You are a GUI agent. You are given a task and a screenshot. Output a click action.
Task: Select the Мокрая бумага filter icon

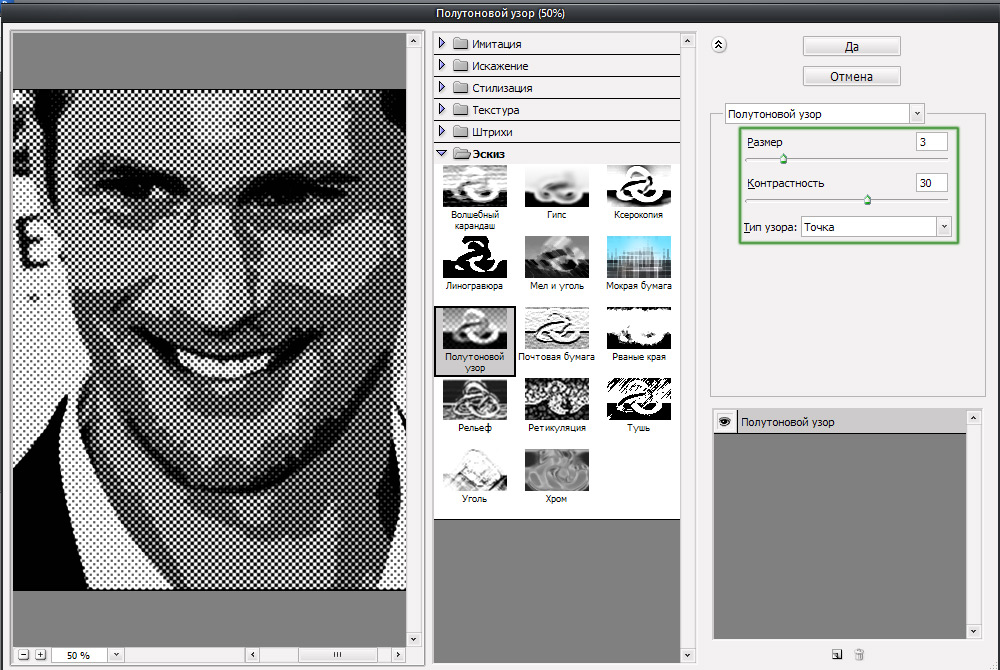(639, 257)
